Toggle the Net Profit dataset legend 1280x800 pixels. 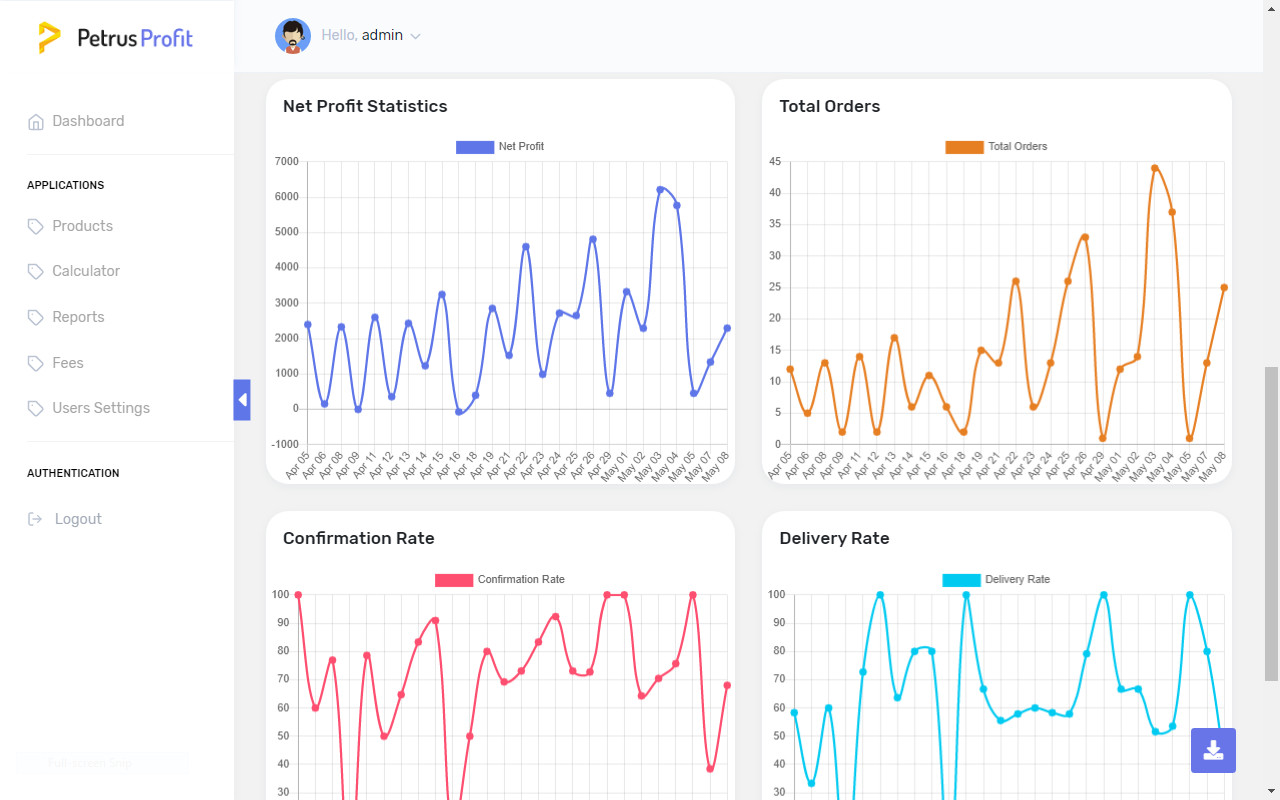tap(498, 146)
